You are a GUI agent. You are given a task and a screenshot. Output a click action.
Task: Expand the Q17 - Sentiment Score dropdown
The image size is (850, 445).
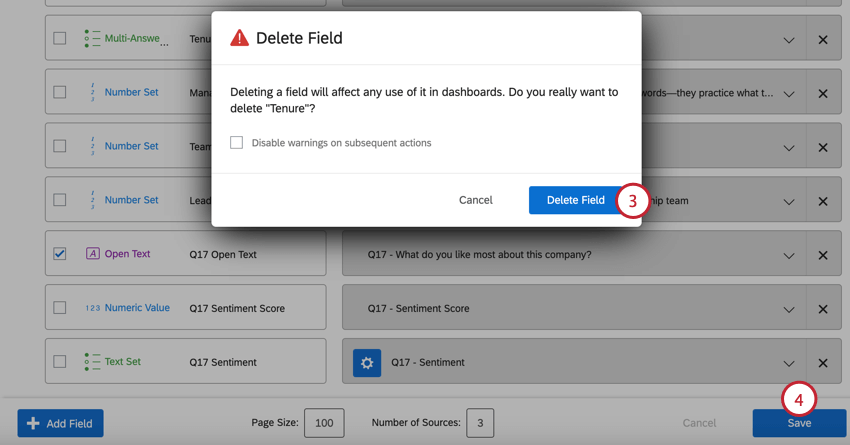pos(789,309)
